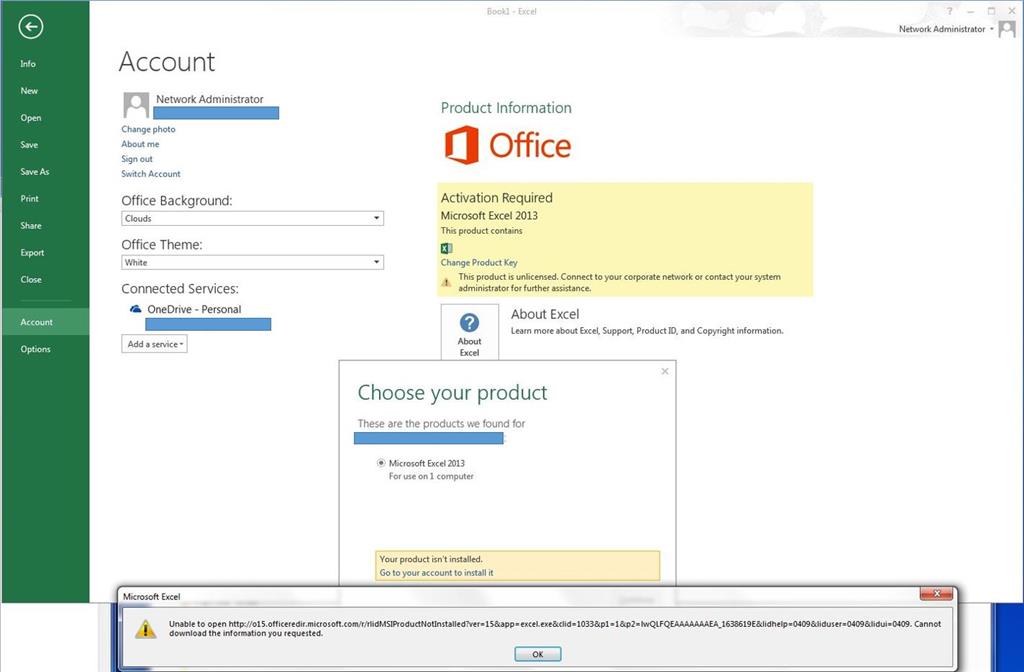Open the Help question mark in title bar
The image size is (1024, 672).
point(949,11)
